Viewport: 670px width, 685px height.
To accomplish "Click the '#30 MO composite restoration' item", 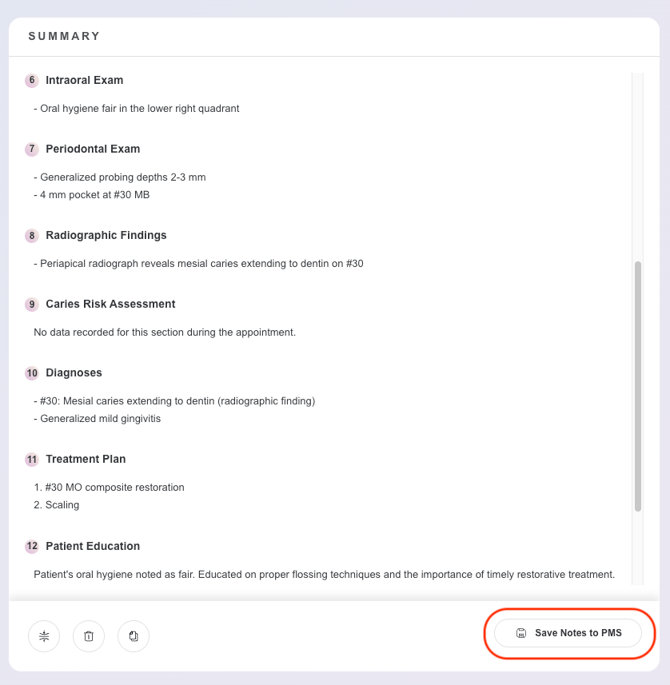I will 109,488.
